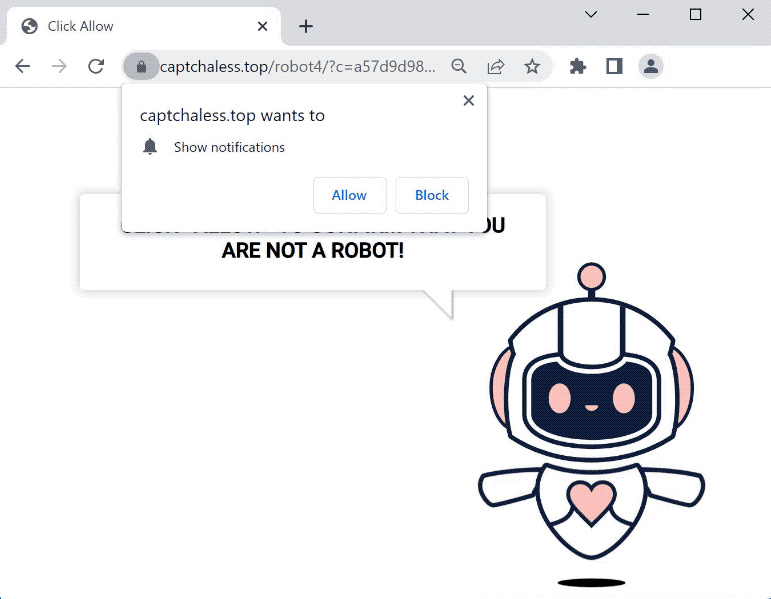
Task: Close the 'Click Allow' tab
Action: (263, 26)
